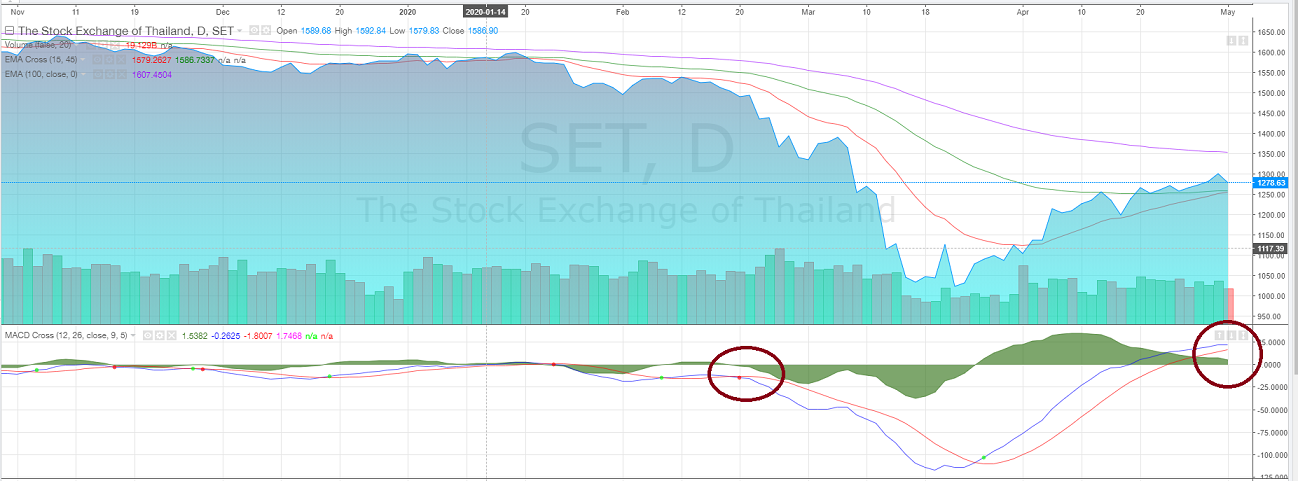Screen dimensions: 1298x481
Task: Open the EMA 100 settings gear
Action: pos(109,74)
